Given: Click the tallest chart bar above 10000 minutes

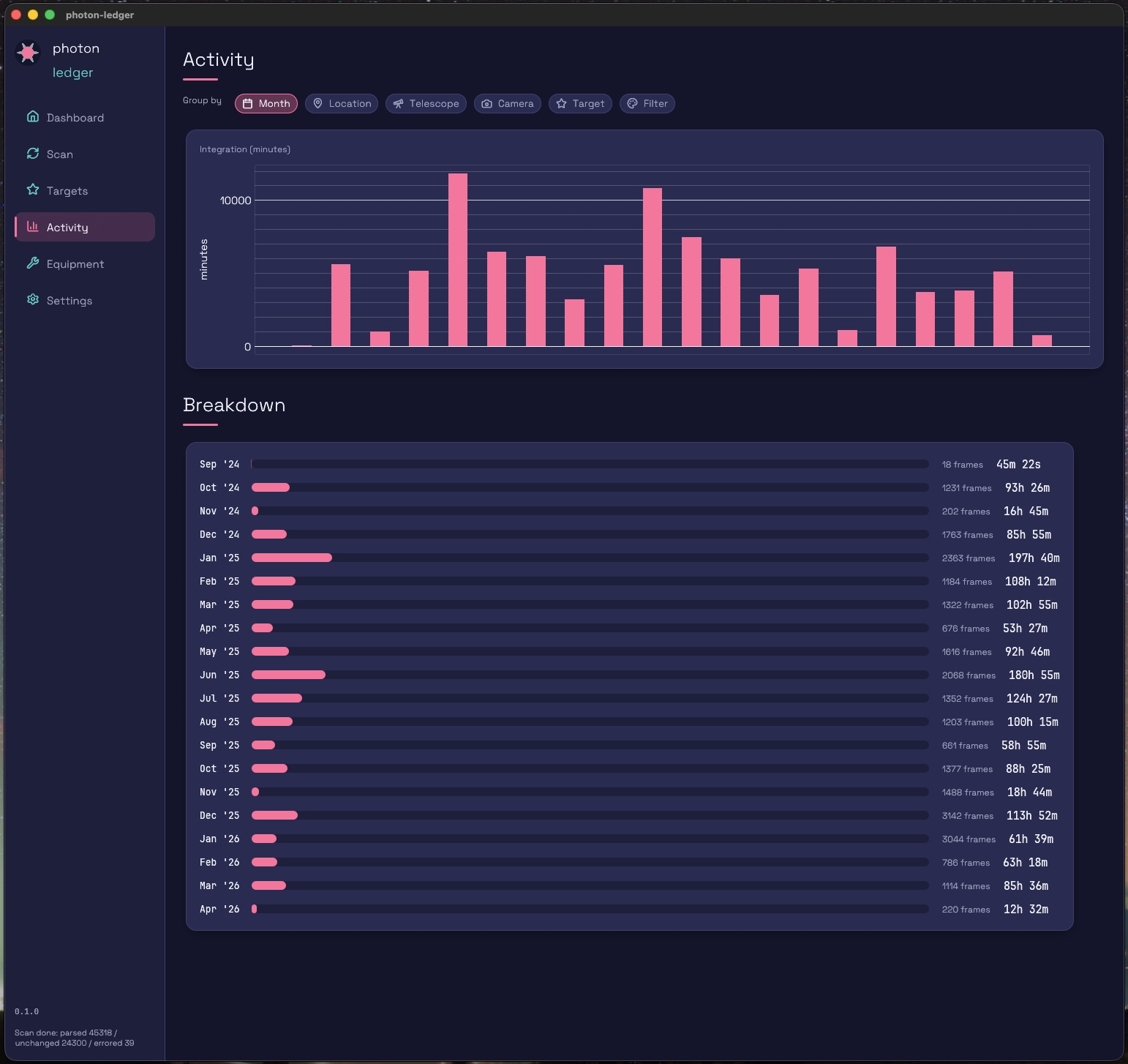Looking at the screenshot, I should pyautogui.click(x=458, y=260).
